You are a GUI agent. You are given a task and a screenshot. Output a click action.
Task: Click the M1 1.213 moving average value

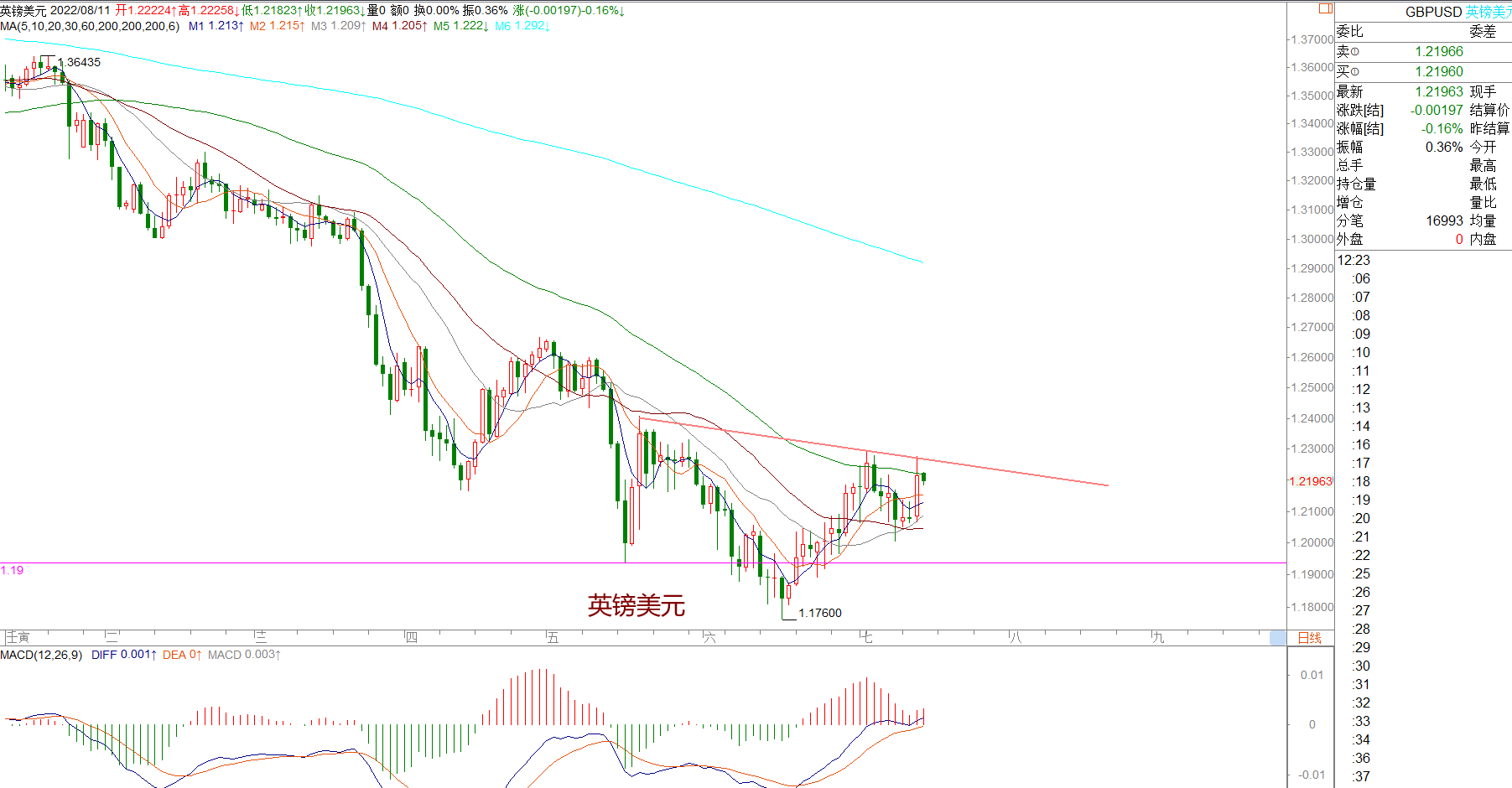coord(216,26)
